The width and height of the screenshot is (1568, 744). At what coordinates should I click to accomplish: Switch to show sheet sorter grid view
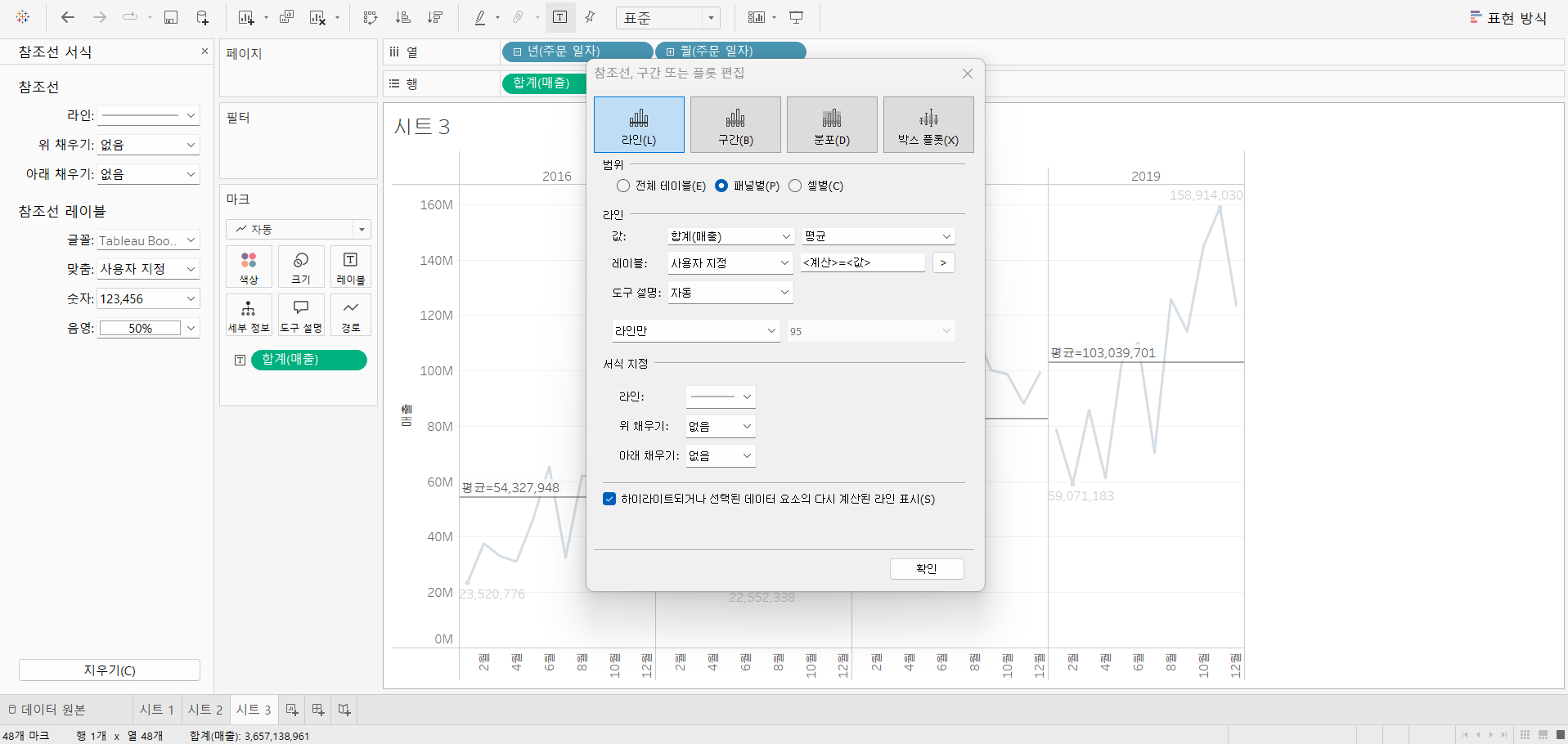point(1525,734)
